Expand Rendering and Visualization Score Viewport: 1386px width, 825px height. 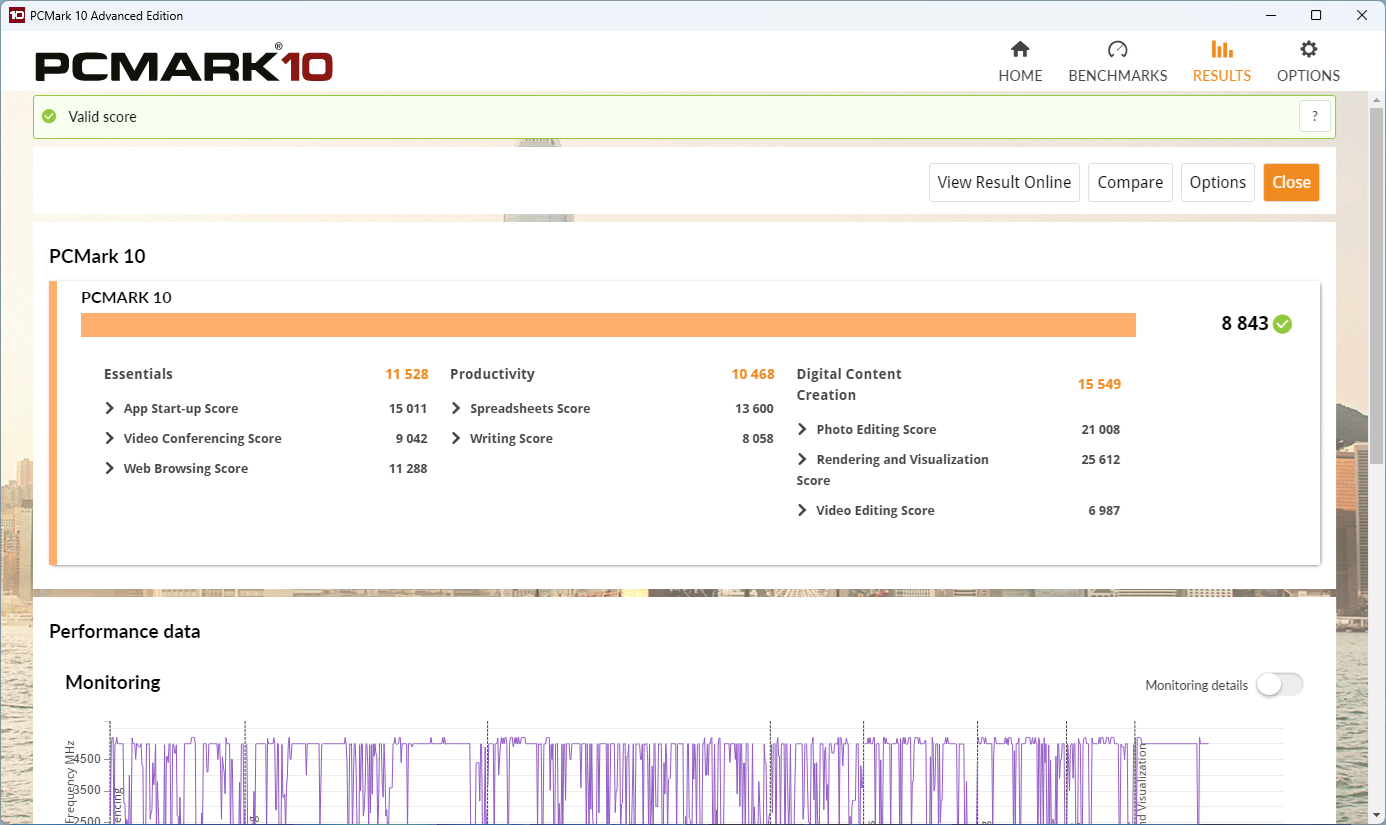(802, 459)
